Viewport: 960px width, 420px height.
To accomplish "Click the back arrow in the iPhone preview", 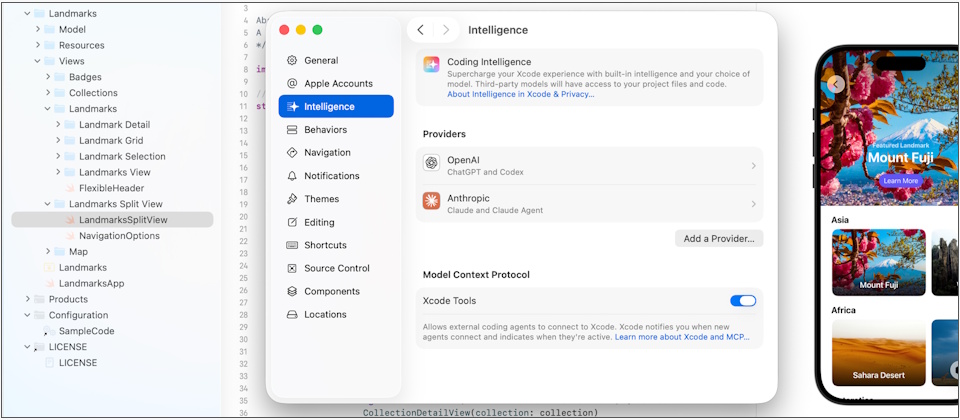I will click(836, 84).
